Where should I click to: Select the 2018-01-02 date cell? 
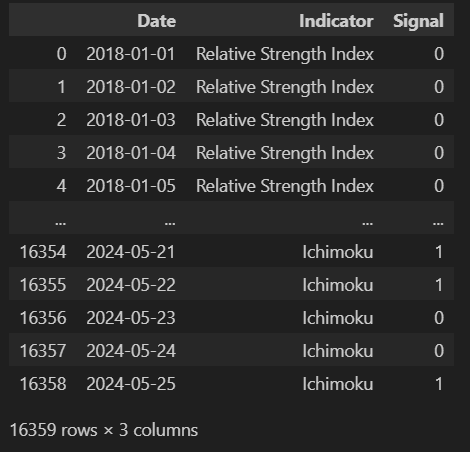[x=131, y=87]
